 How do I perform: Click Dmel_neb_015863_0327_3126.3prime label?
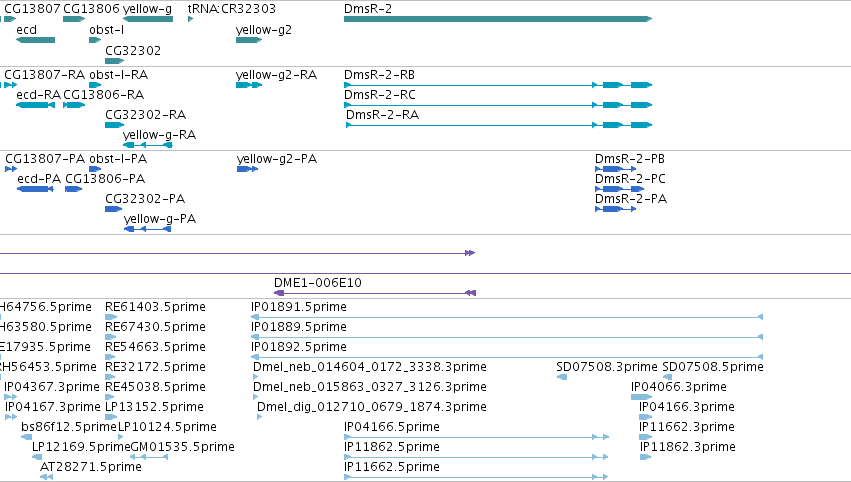click(370, 387)
